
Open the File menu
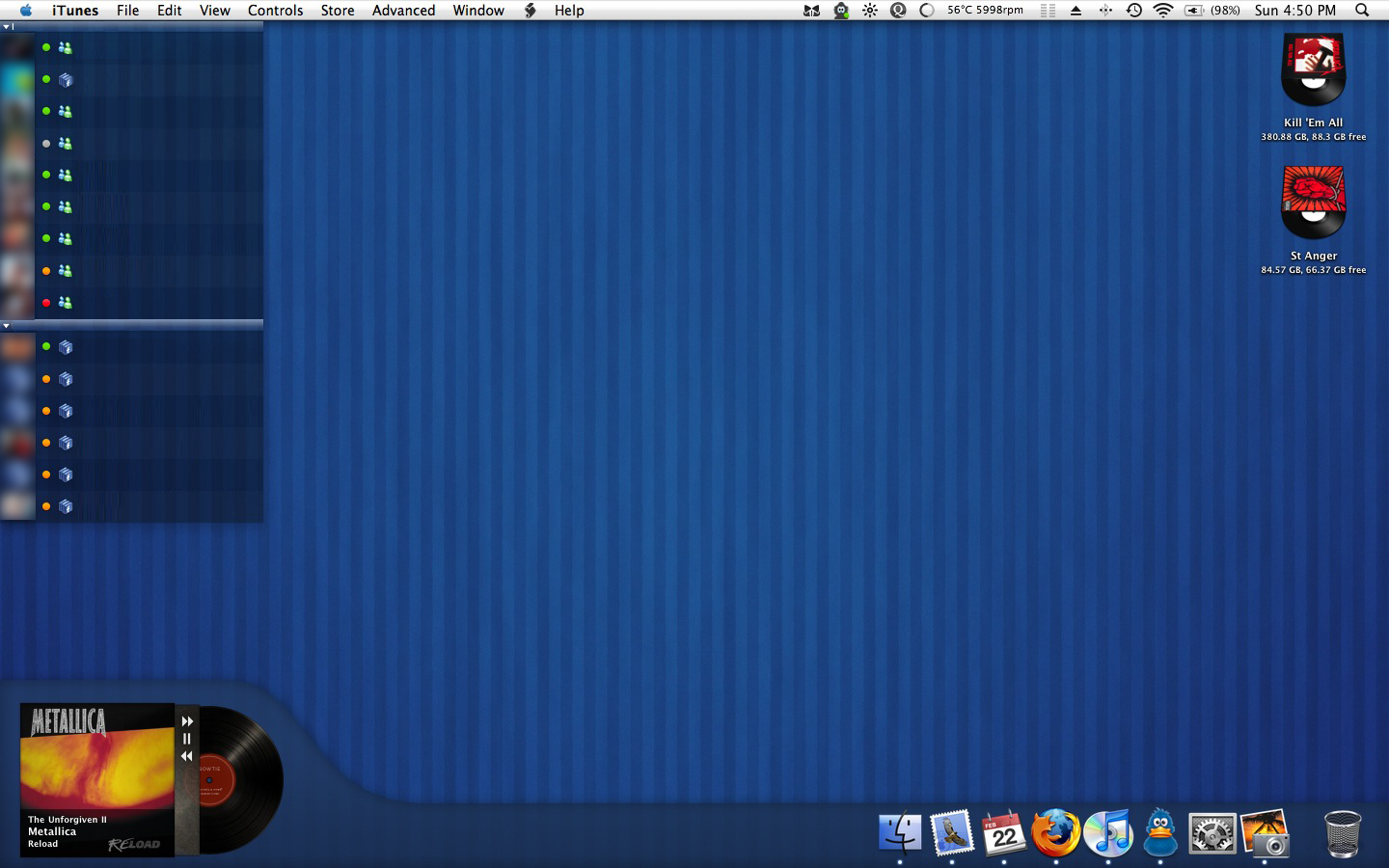127,10
